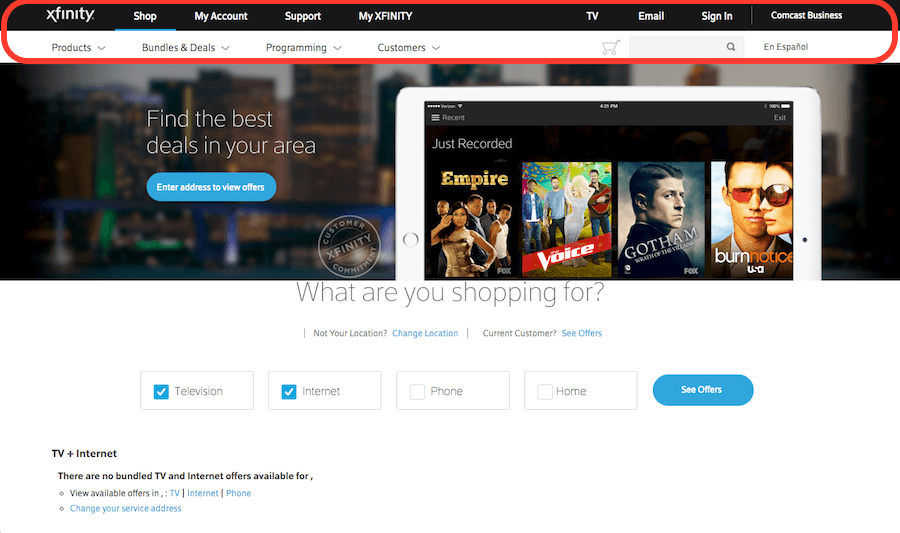Follow the Change Location link

click(425, 333)
